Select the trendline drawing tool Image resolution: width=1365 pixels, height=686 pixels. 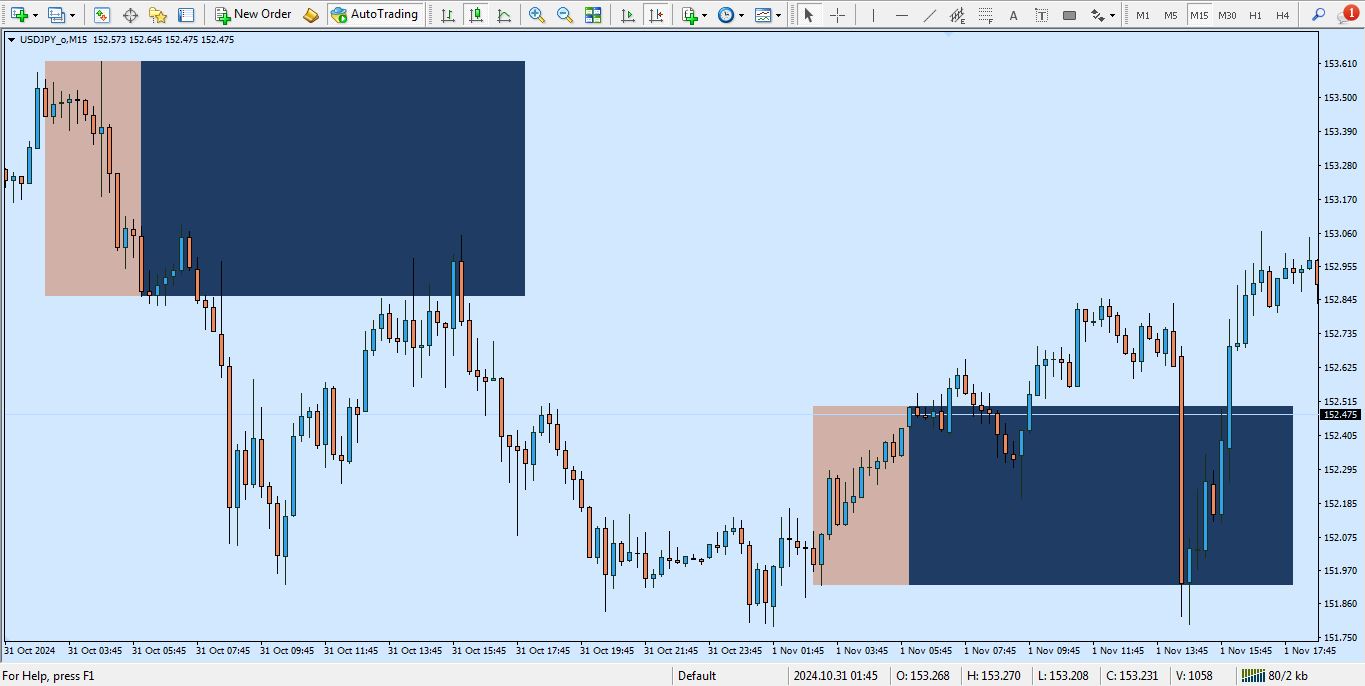(929, 15)
